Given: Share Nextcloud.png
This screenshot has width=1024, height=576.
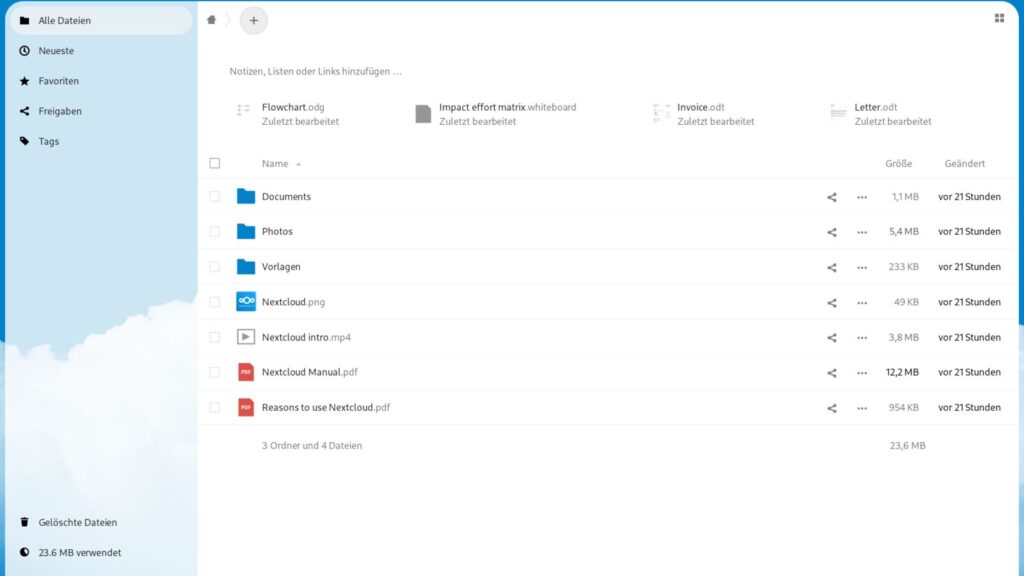Looking at the screenshot, I should tap(831, 302).
